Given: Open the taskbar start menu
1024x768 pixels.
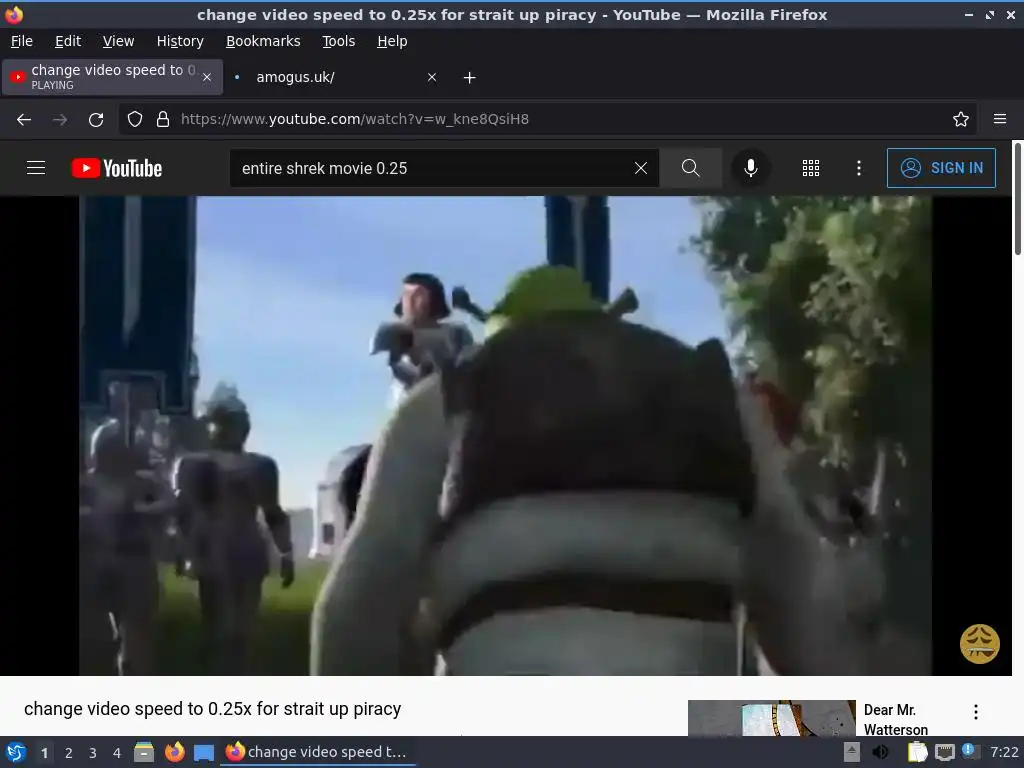Looking at the screenshot, I should (16, 752).
